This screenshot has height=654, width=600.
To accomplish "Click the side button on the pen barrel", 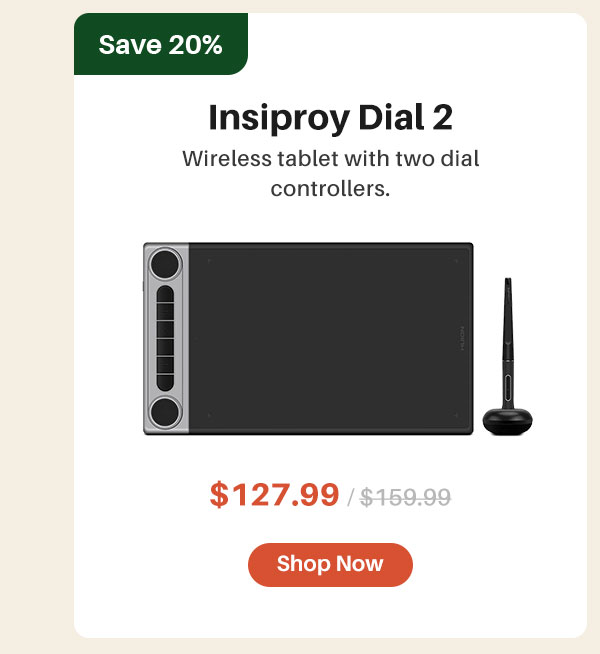I will 508,387.
